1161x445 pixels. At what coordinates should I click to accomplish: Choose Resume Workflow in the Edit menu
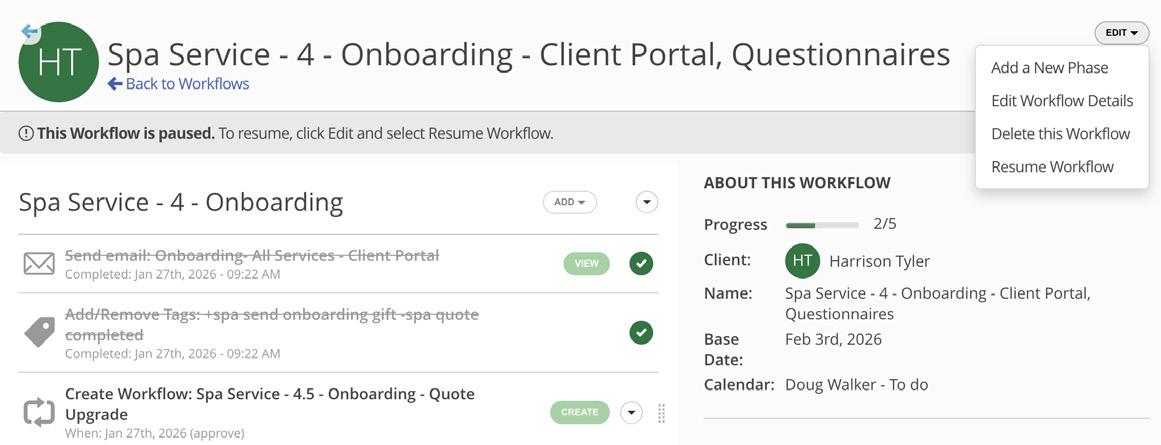tap(1052, 167)
